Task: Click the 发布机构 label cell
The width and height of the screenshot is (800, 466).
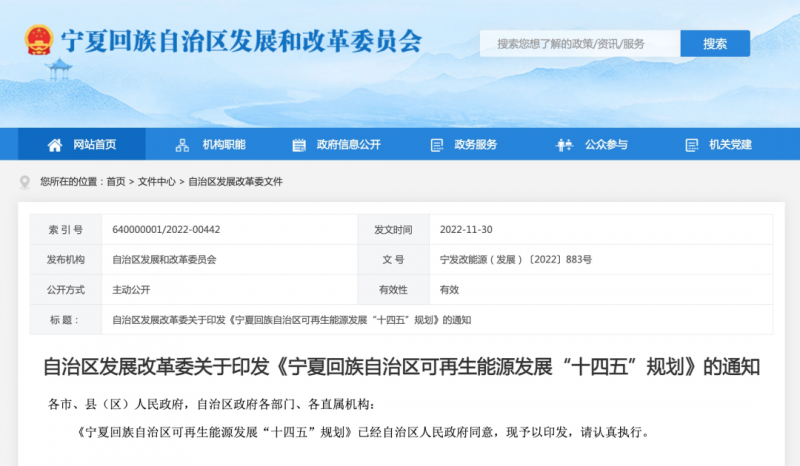Action: click(x=66, y=260)
